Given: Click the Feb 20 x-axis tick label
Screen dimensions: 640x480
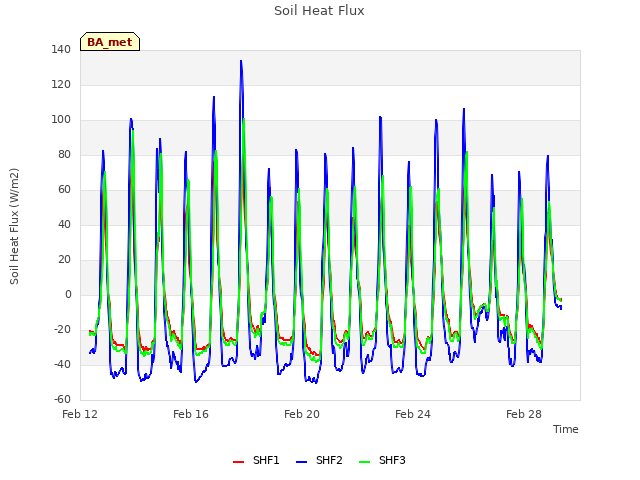Looking at the screenshot, I should click(x=302, y=414).
